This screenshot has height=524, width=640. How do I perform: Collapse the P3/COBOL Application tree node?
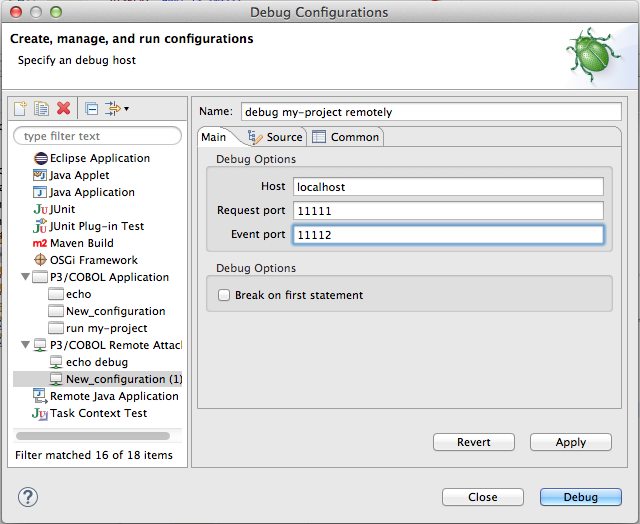tap(25, 277)
